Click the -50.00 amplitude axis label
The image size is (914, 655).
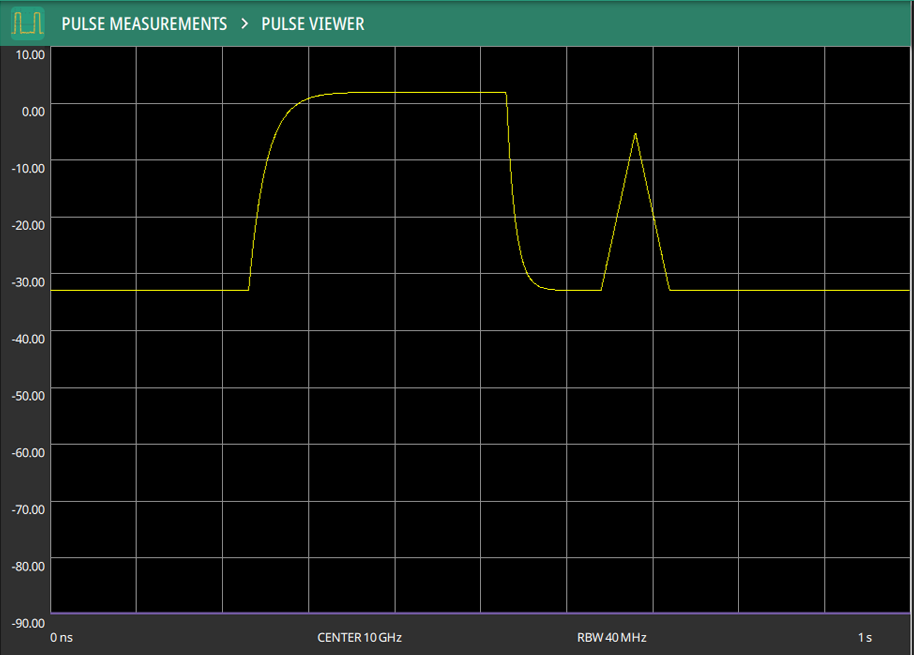coord(28,396)
